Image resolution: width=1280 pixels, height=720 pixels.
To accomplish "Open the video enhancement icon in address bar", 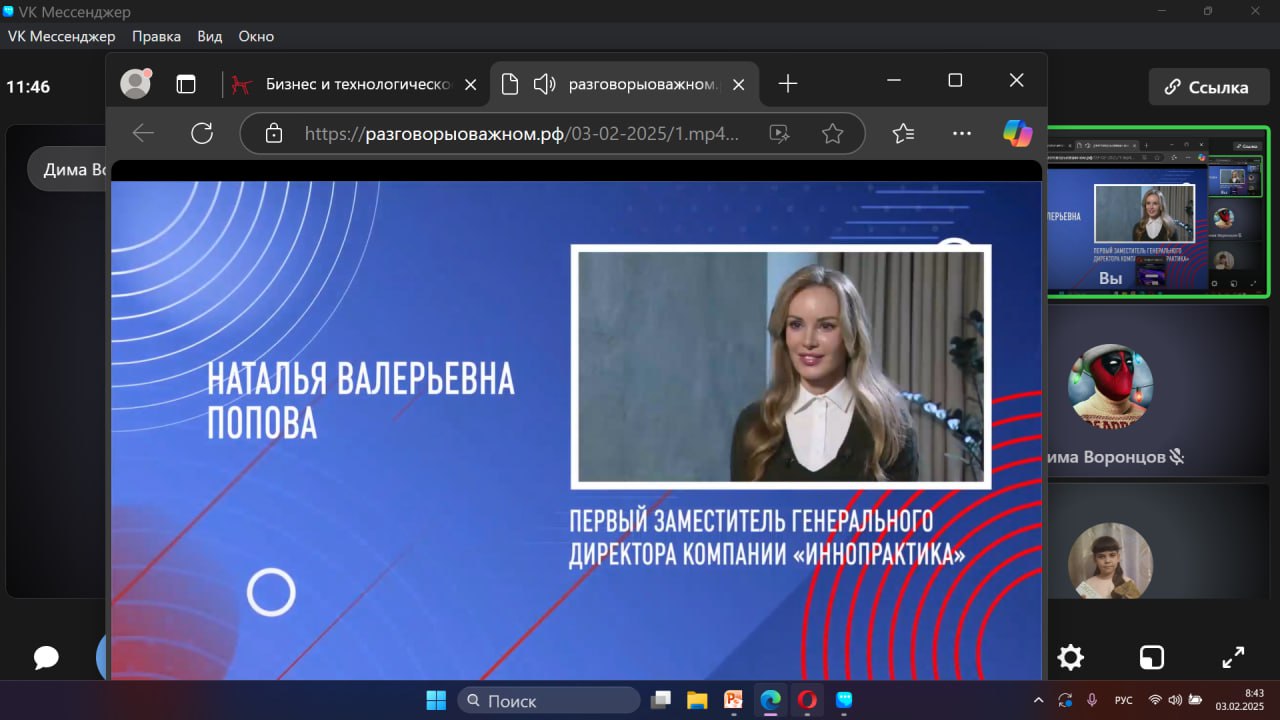I will 780,133.
